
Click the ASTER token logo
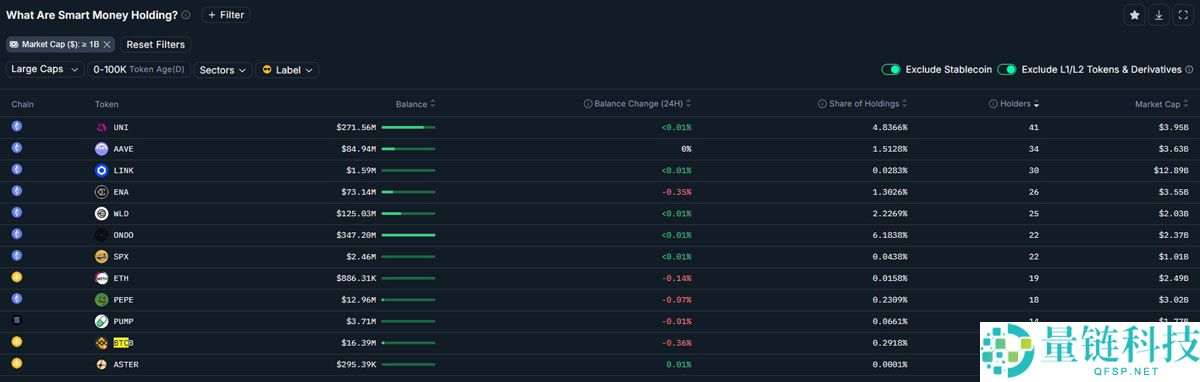coord(101,364)
